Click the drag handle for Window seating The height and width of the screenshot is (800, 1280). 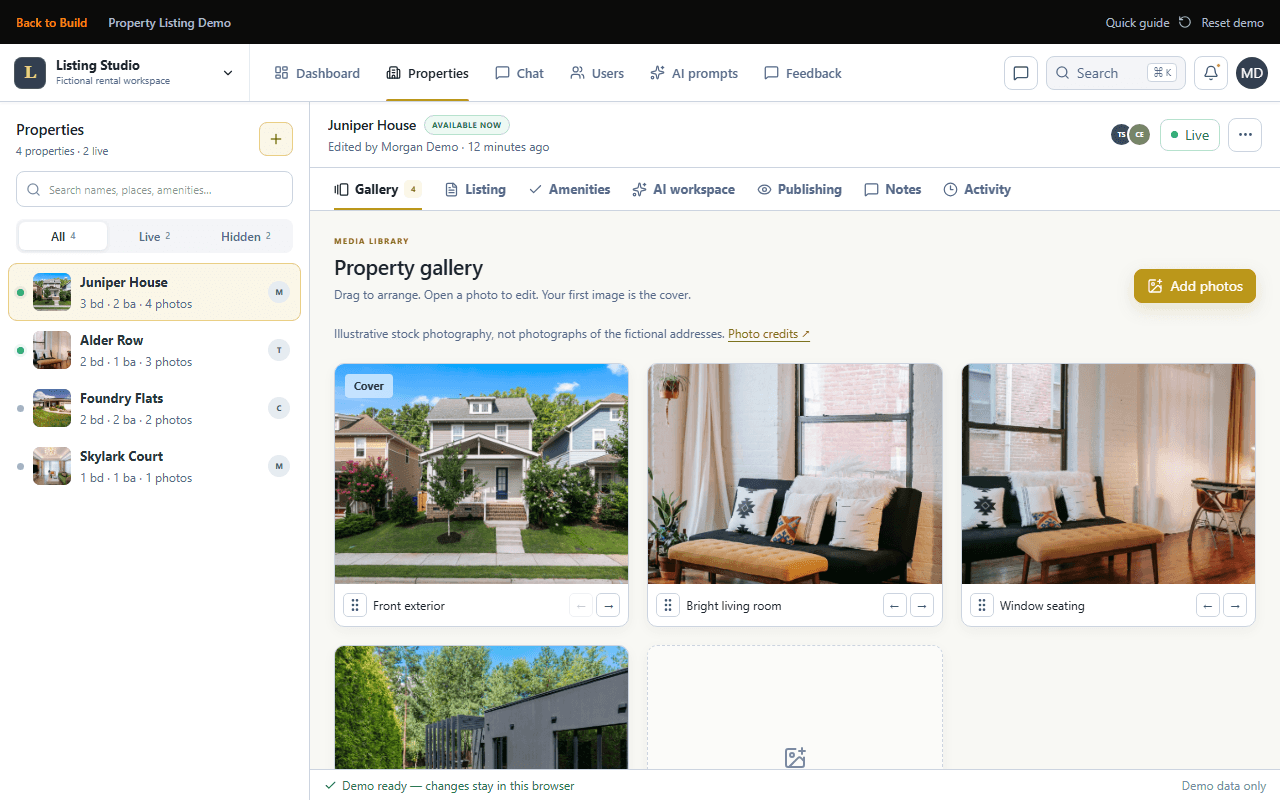point(982,606)
